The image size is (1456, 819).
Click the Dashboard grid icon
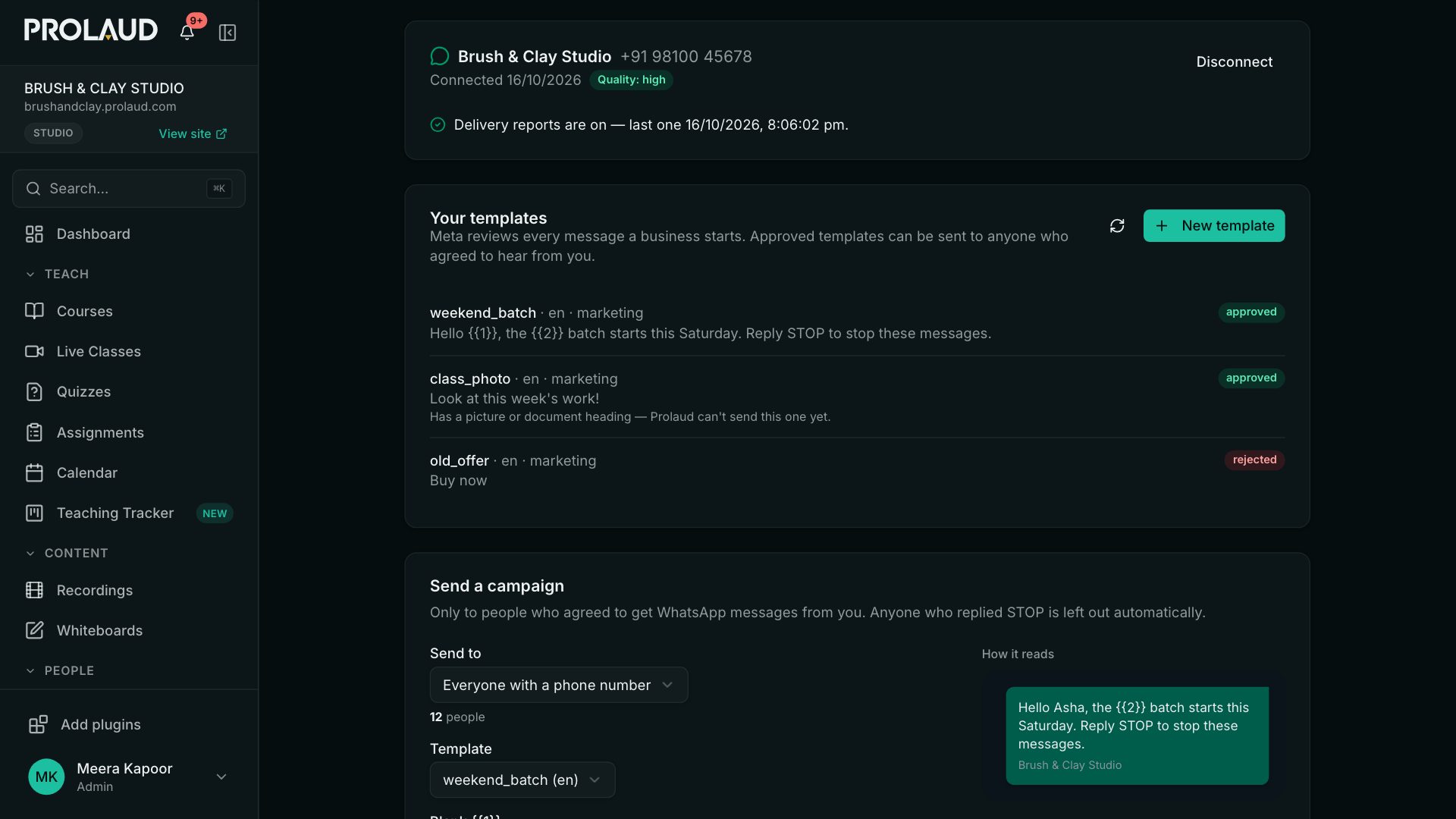pos(34,234)
